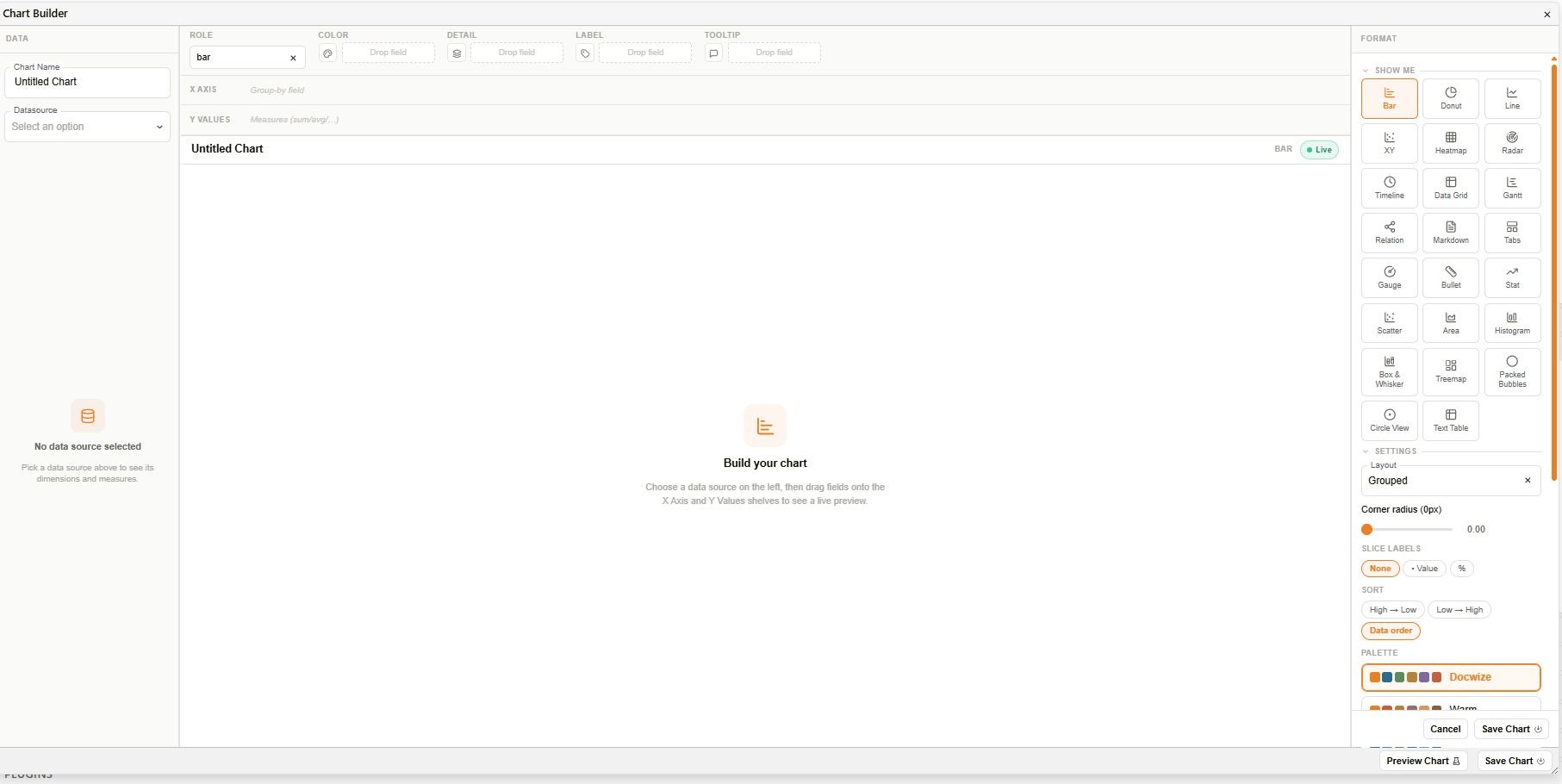Select the Donut chart type
The height and width of the screenshot is (784, 1562).
point(1451,98)
